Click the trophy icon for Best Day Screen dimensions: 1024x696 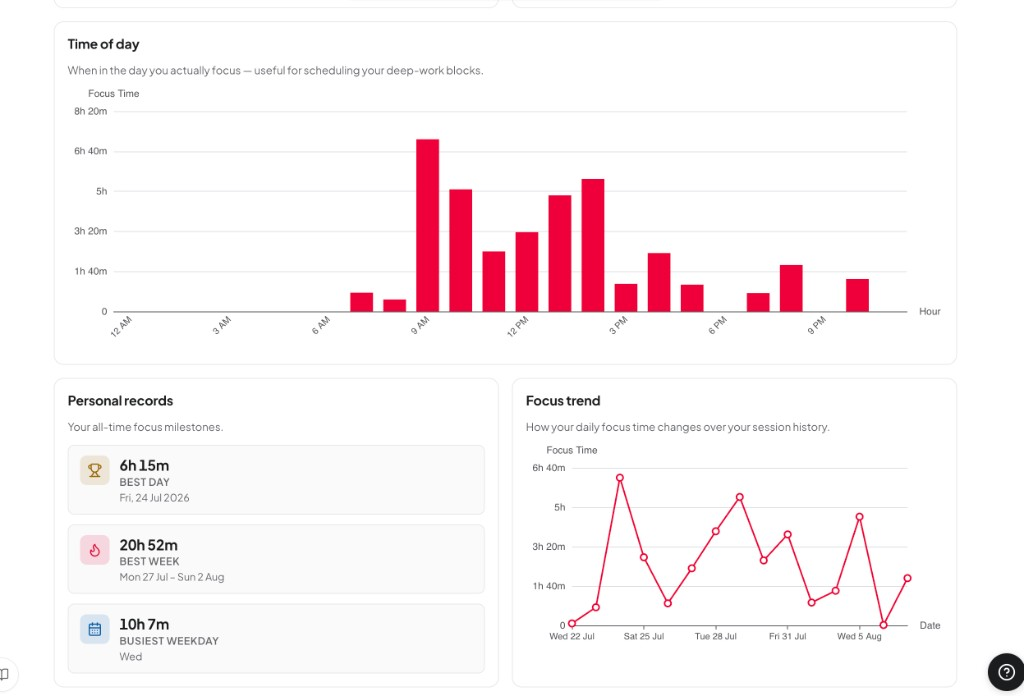(x=95, y=470)
